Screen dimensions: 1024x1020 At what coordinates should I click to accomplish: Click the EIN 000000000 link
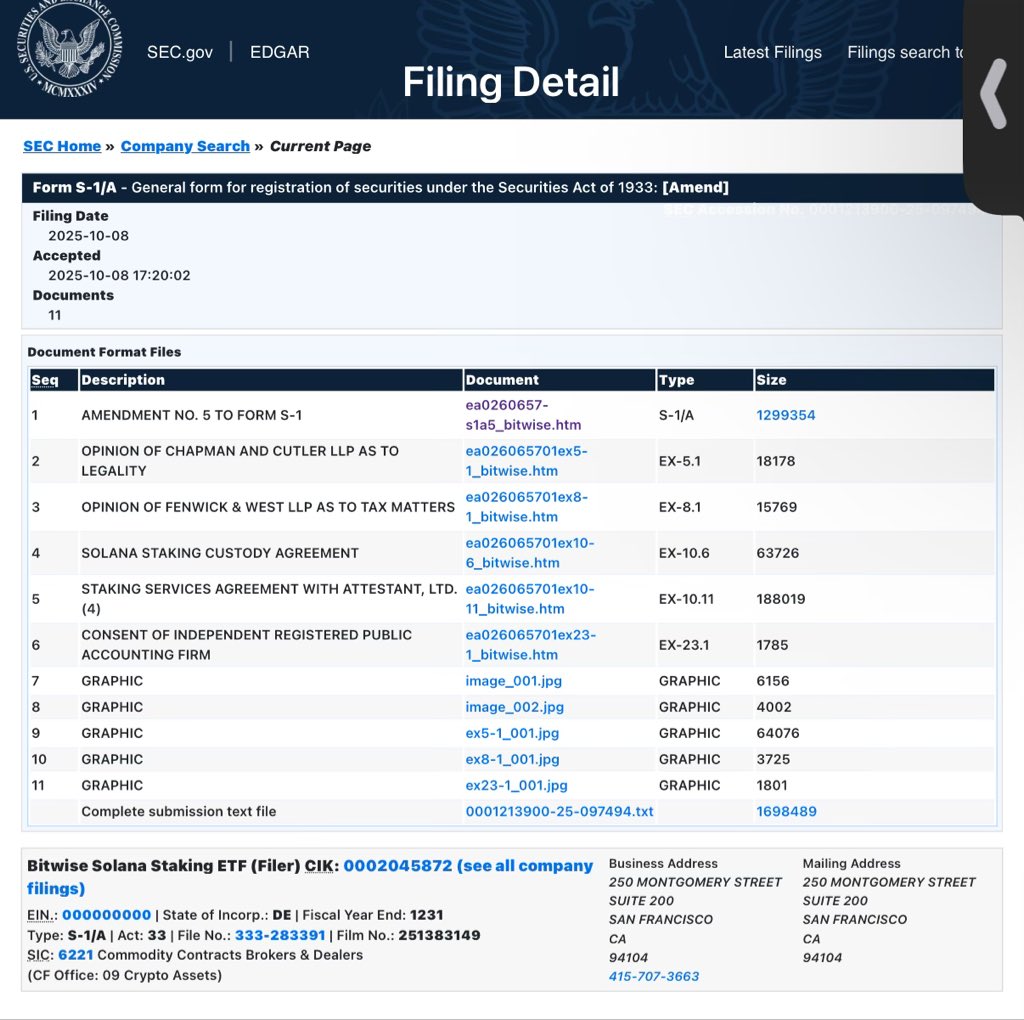(x=106, y=916)
